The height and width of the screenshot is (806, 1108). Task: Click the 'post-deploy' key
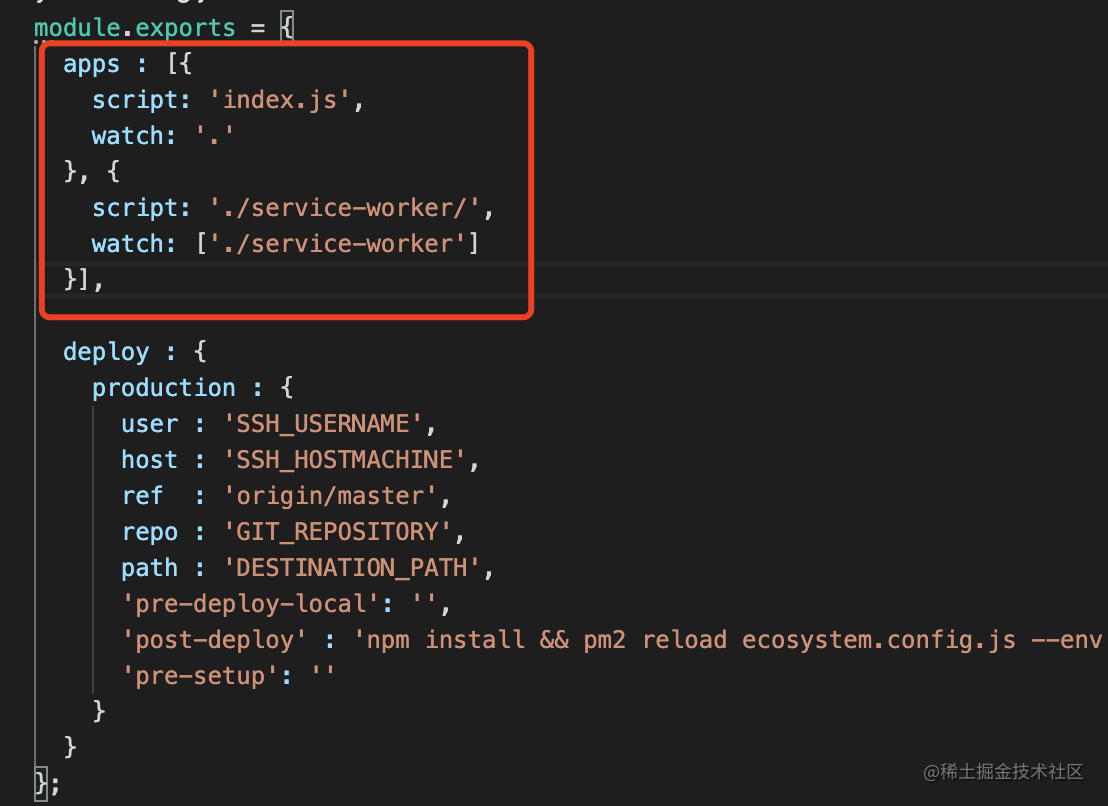[215, 640]
